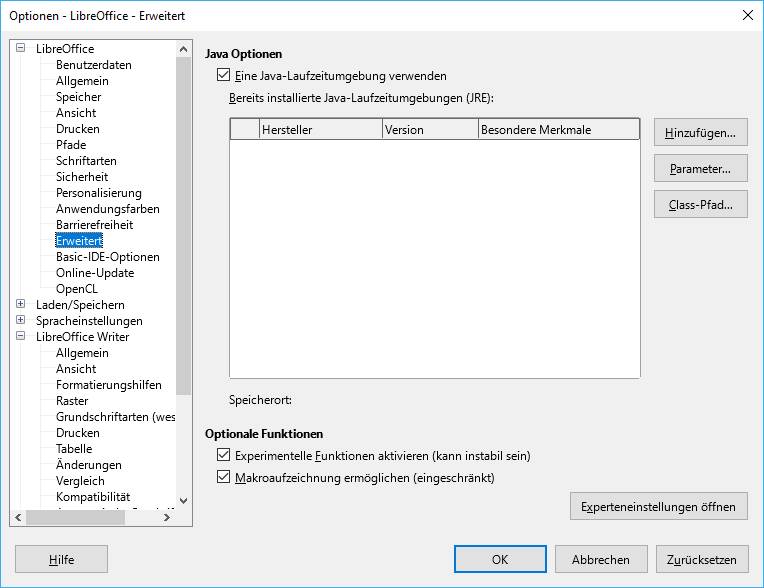
Task: Select OpenCL in the tree
Action: click(76, 289)
